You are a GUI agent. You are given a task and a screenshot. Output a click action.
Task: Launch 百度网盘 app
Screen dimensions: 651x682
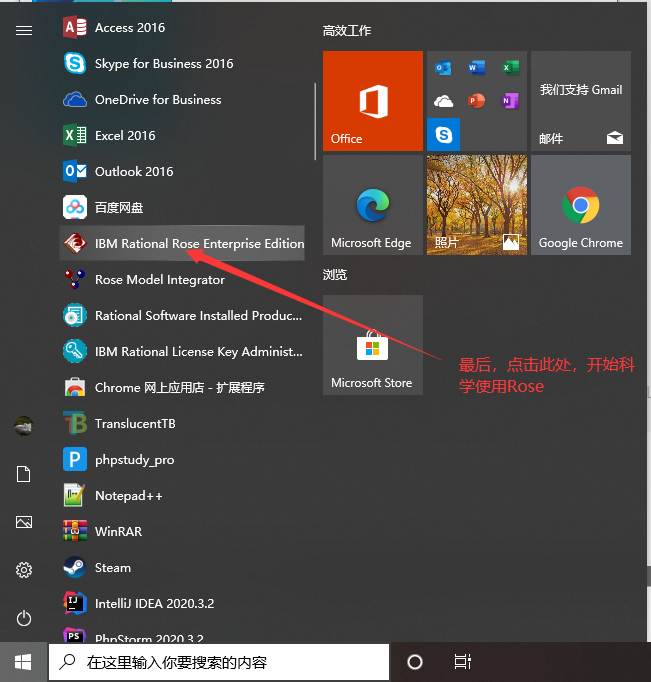[182, 207]
